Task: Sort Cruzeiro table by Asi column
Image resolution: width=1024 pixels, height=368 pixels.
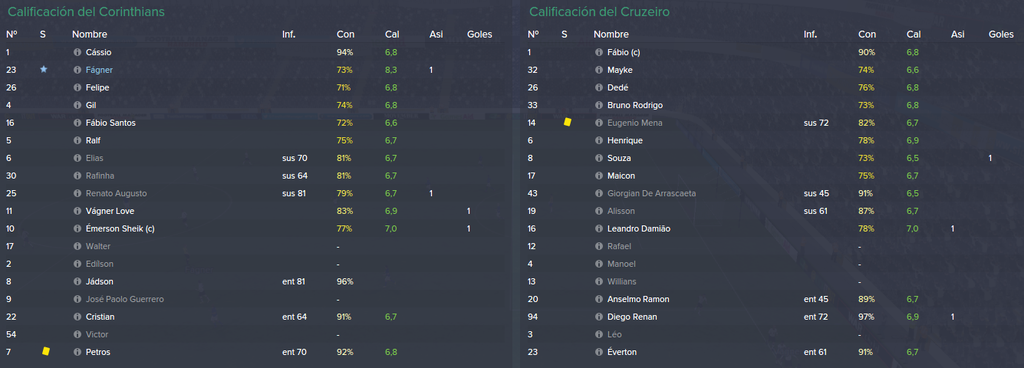Action: coord(957,34)
